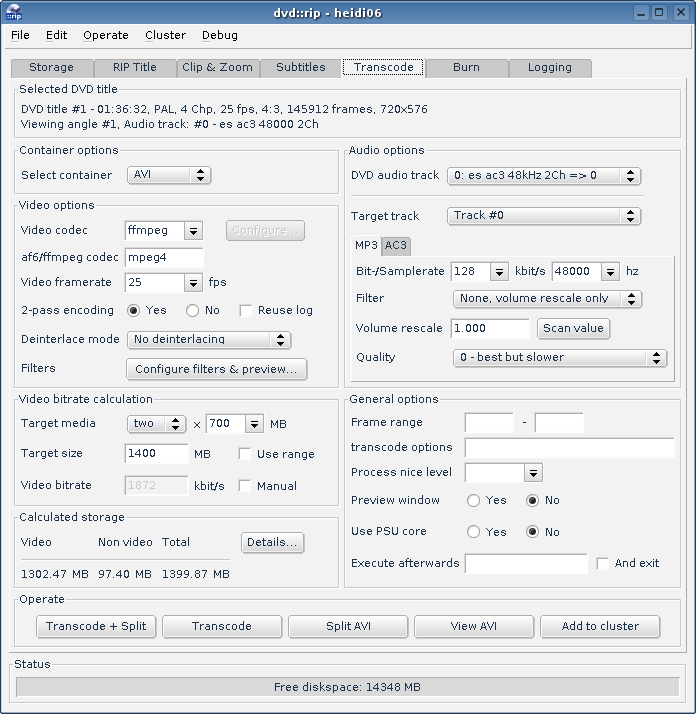Select No for Use PSU core

tap(532, 532)
